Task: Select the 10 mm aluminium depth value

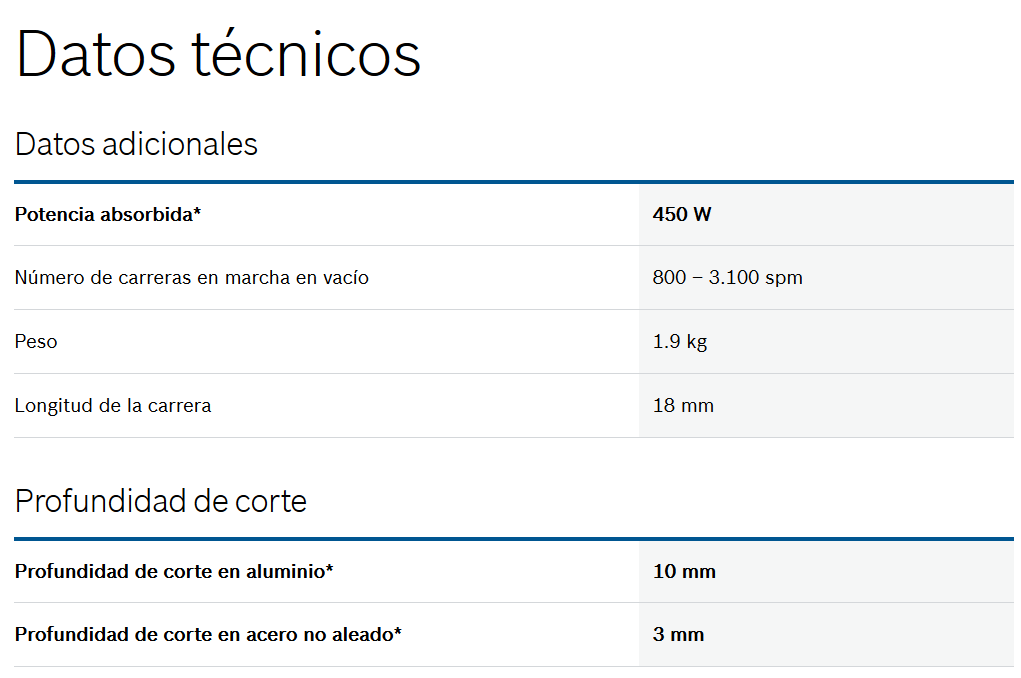Action: [x=684, y=572]
